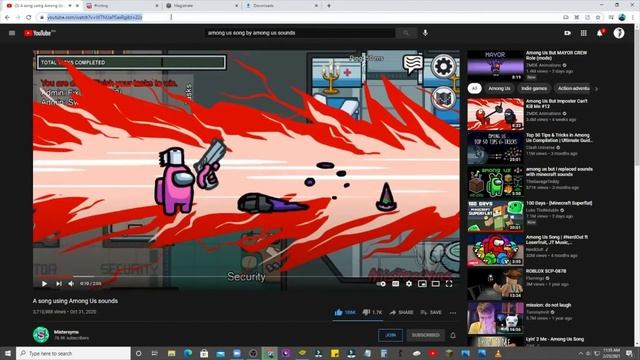Open the Chrome three-dot menu

[x=633, y=17]
